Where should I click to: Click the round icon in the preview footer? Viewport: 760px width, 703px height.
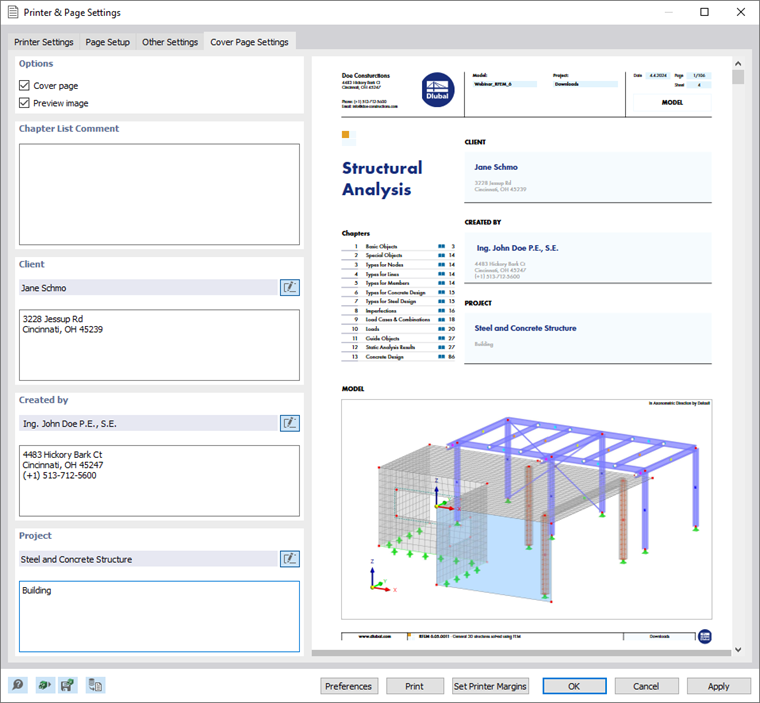coord(705,637)
